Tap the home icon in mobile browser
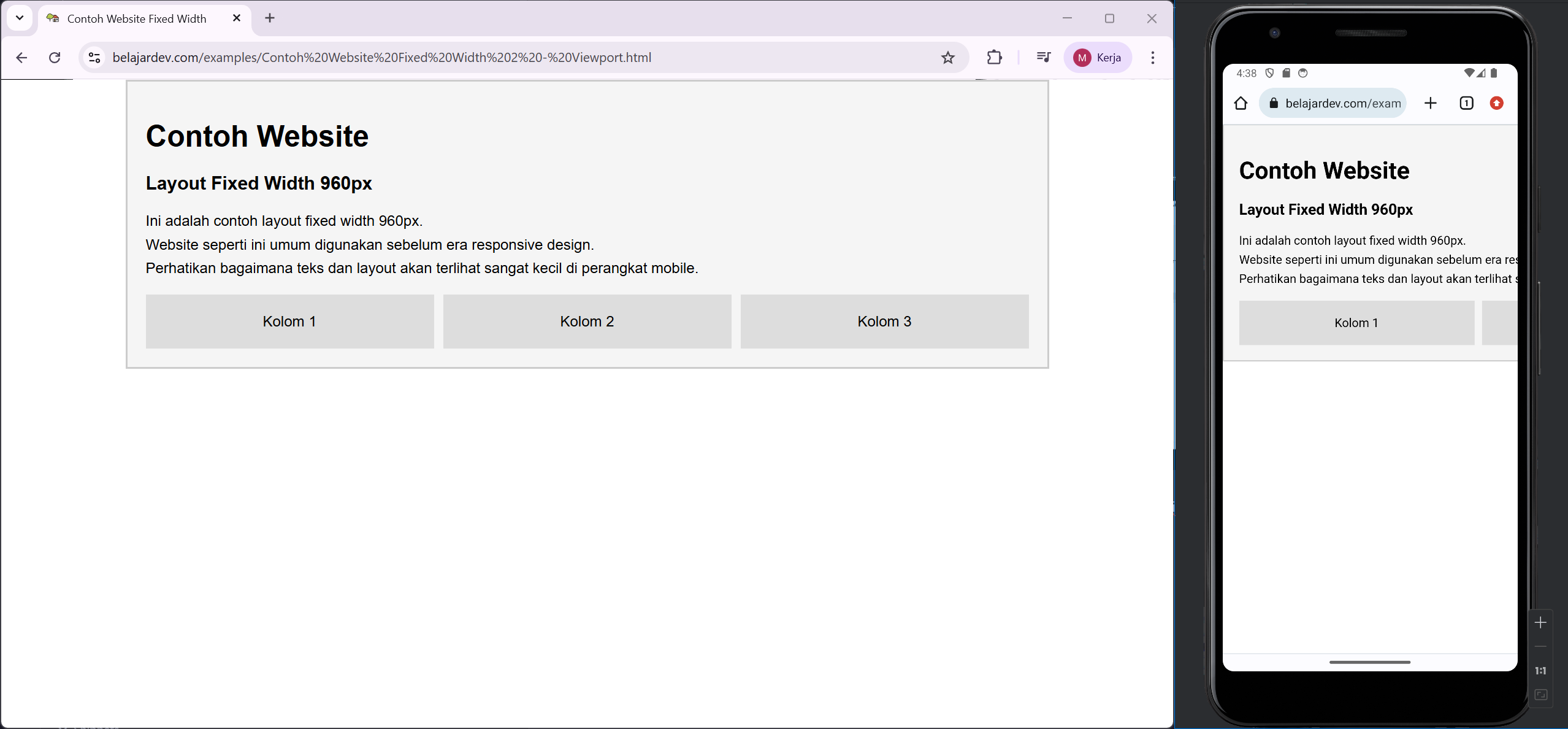 pyautogui.click(x=1241, y=103)
